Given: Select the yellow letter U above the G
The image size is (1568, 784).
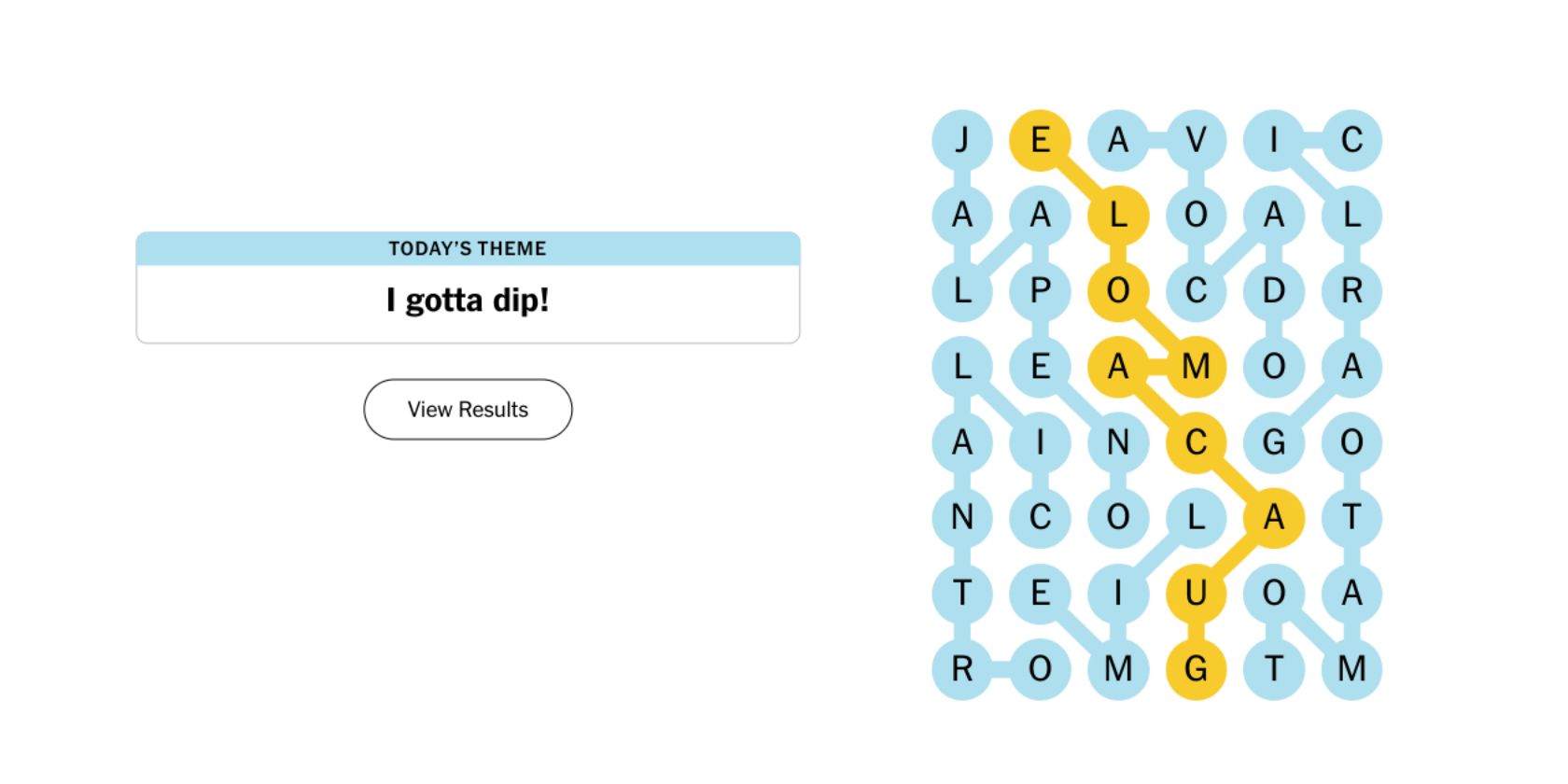Looking at the screenshot, I should [x=1197, y=593].
